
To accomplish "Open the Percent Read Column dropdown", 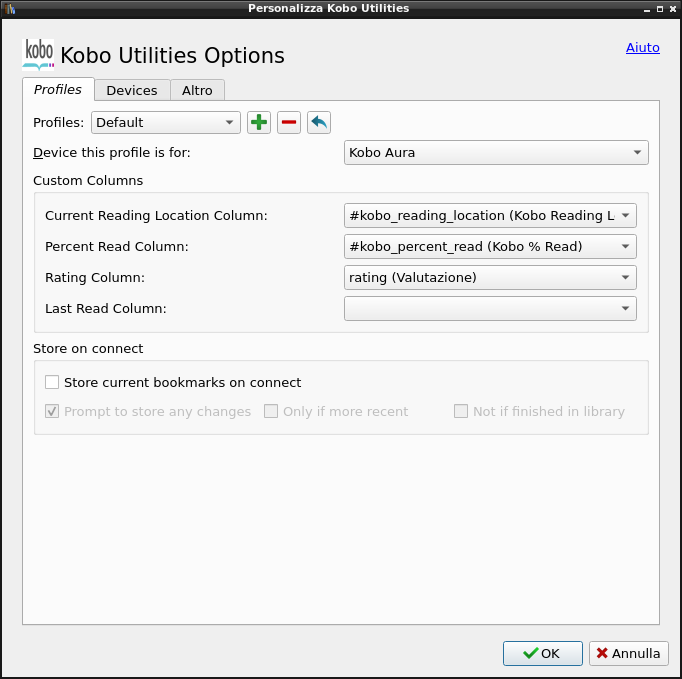I will pos(490,247).
